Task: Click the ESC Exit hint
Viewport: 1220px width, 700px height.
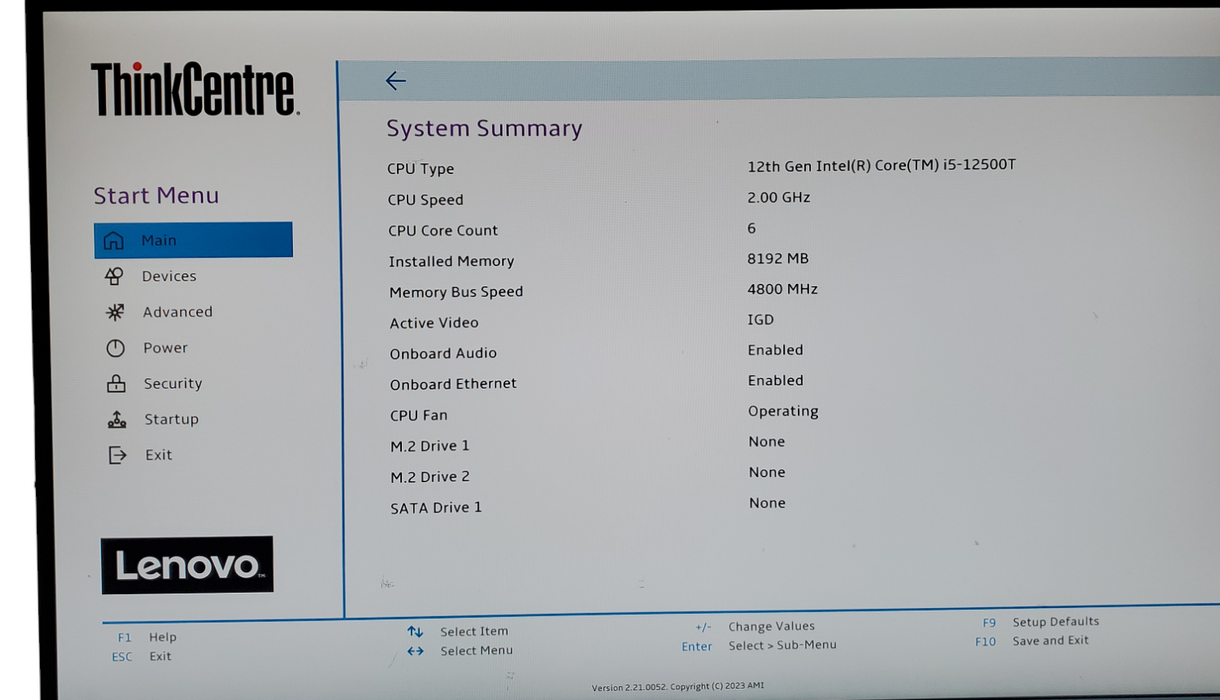Action: pos(142,657)
